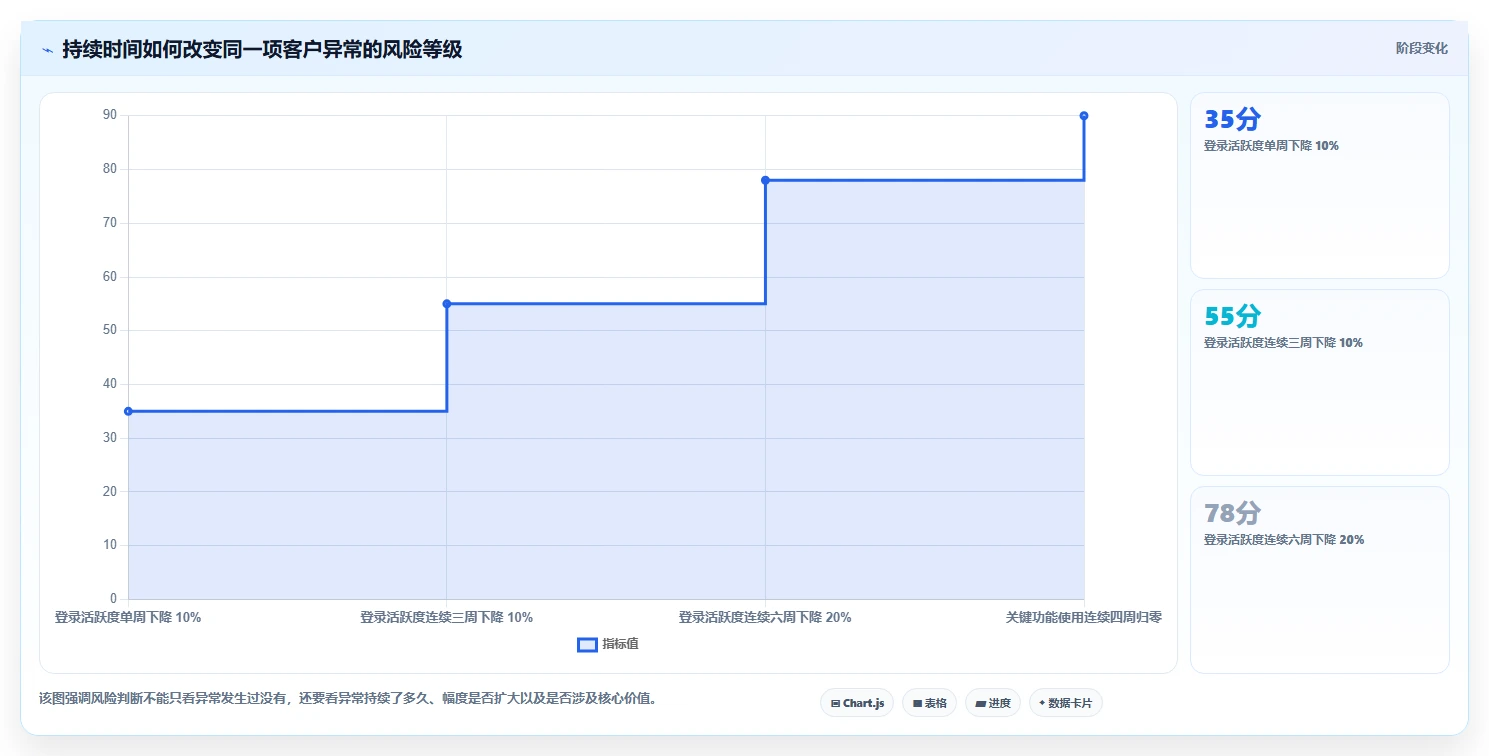Click the y-axis tick label 90
This screenshot has width=1489, height=756.
(x=110, y=115)
